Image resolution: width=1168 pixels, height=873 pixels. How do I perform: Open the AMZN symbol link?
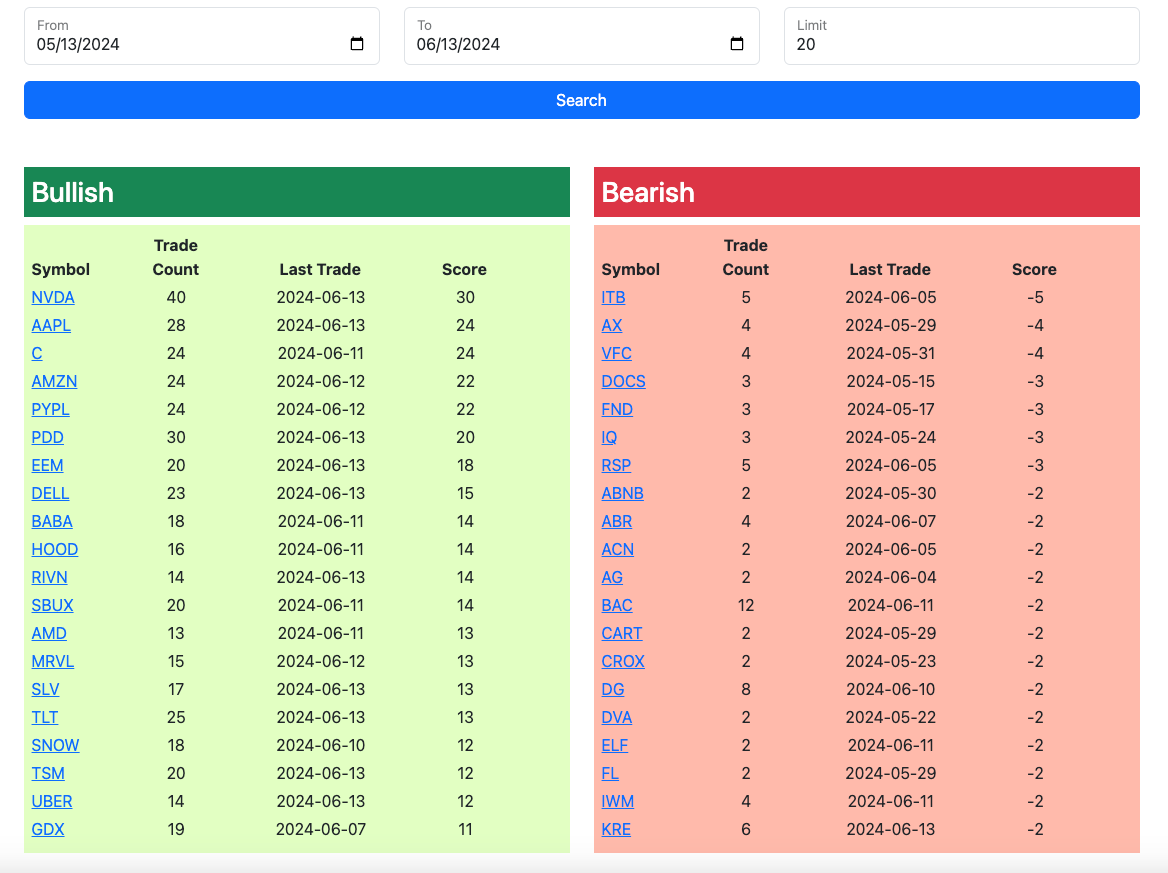pos(54,381)
